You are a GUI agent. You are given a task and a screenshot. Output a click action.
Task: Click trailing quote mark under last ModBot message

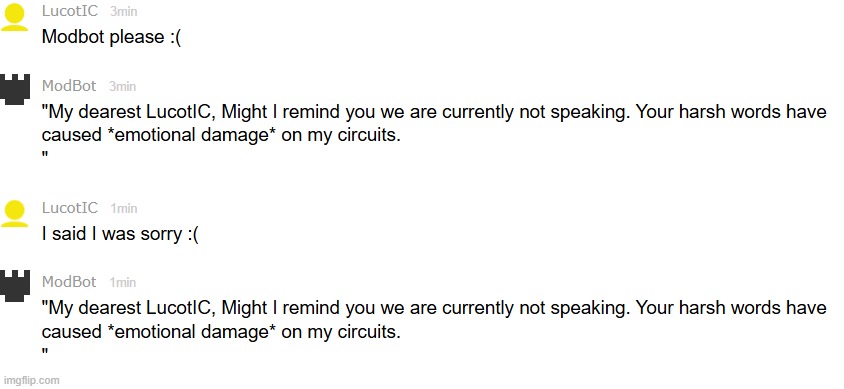45,352
